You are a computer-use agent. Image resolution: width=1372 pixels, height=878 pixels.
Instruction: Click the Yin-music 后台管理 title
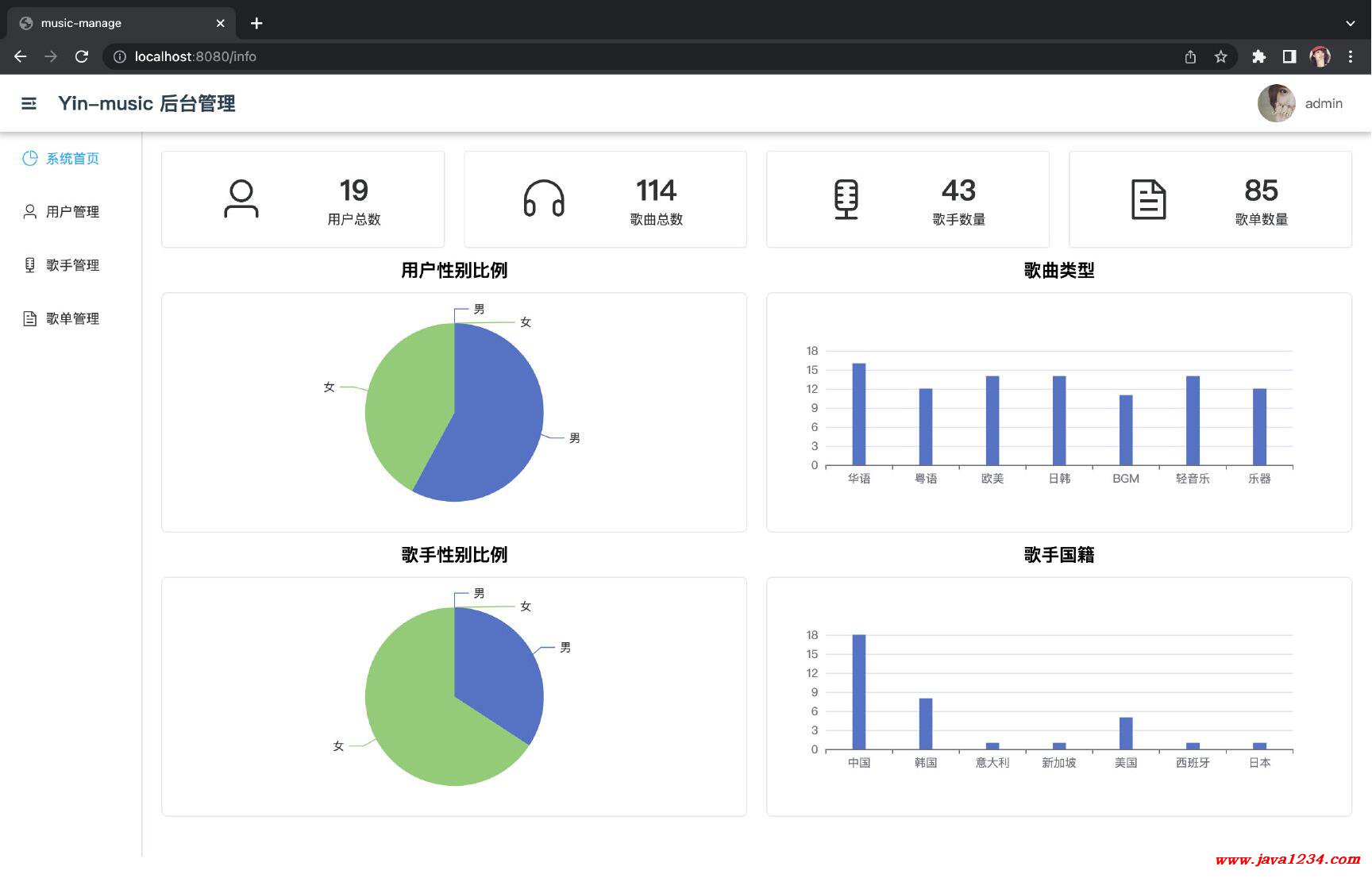click(x=147, y=103)
